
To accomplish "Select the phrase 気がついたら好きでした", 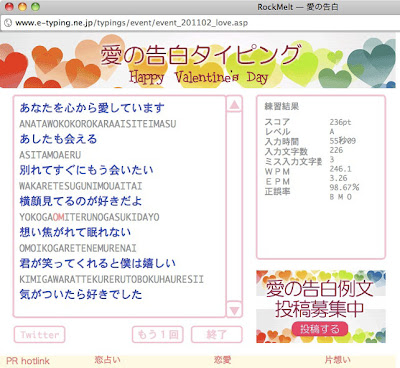I will point(81,294).
